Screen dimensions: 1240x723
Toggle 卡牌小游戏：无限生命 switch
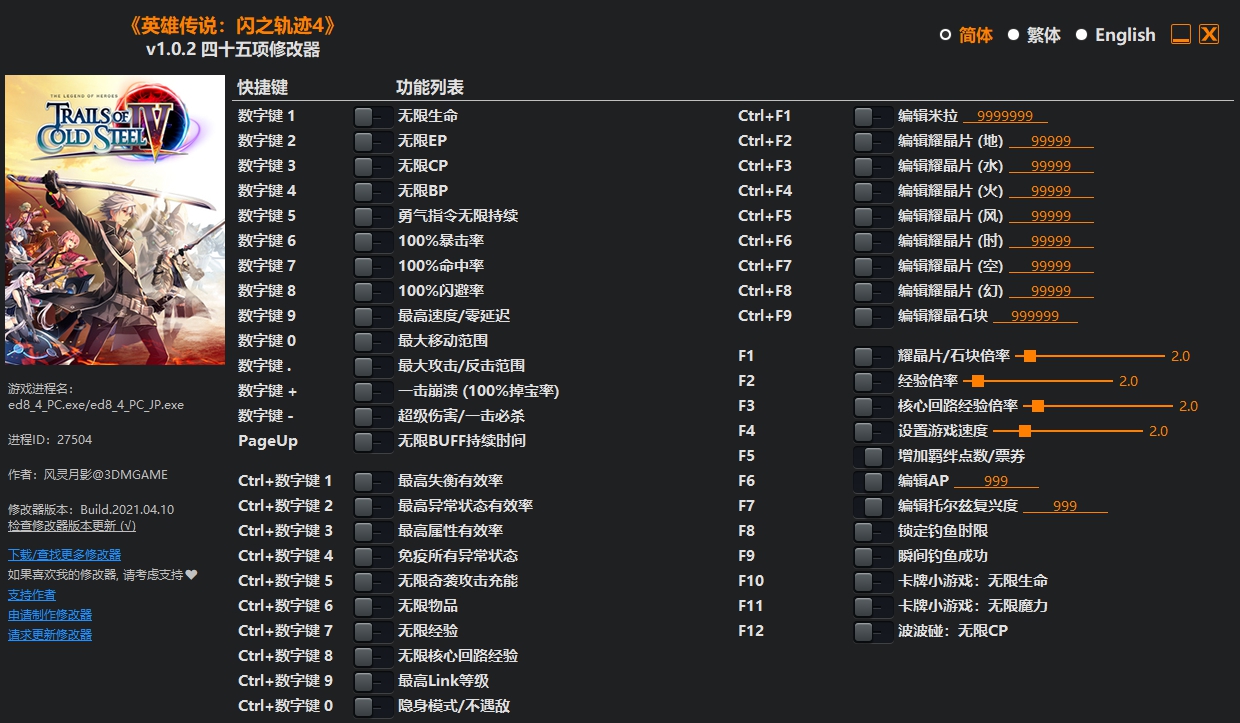tap(873, 581)
